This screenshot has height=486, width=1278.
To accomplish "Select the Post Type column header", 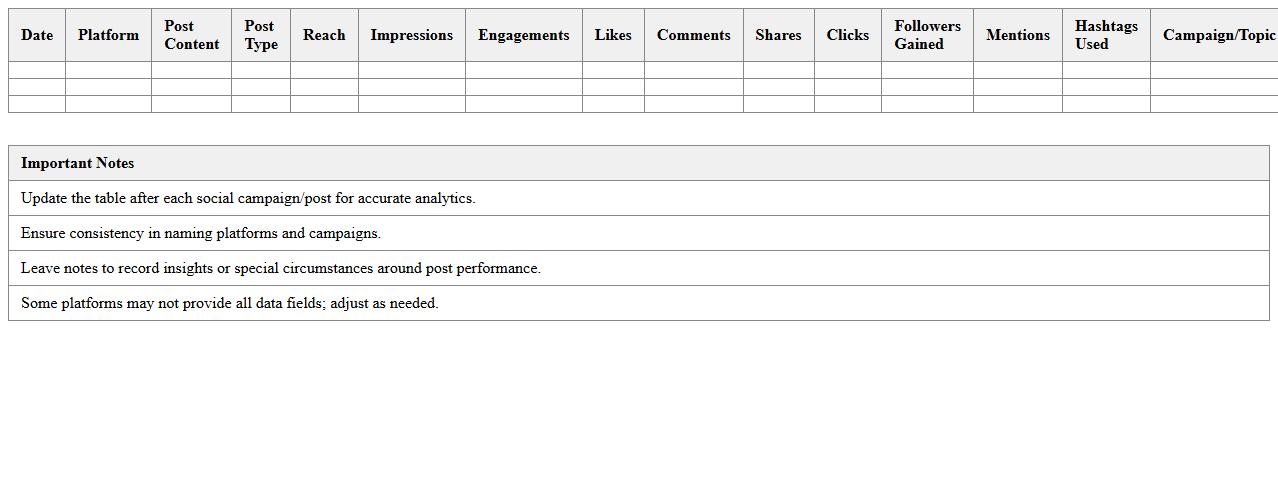I will [x=260, y=35].
